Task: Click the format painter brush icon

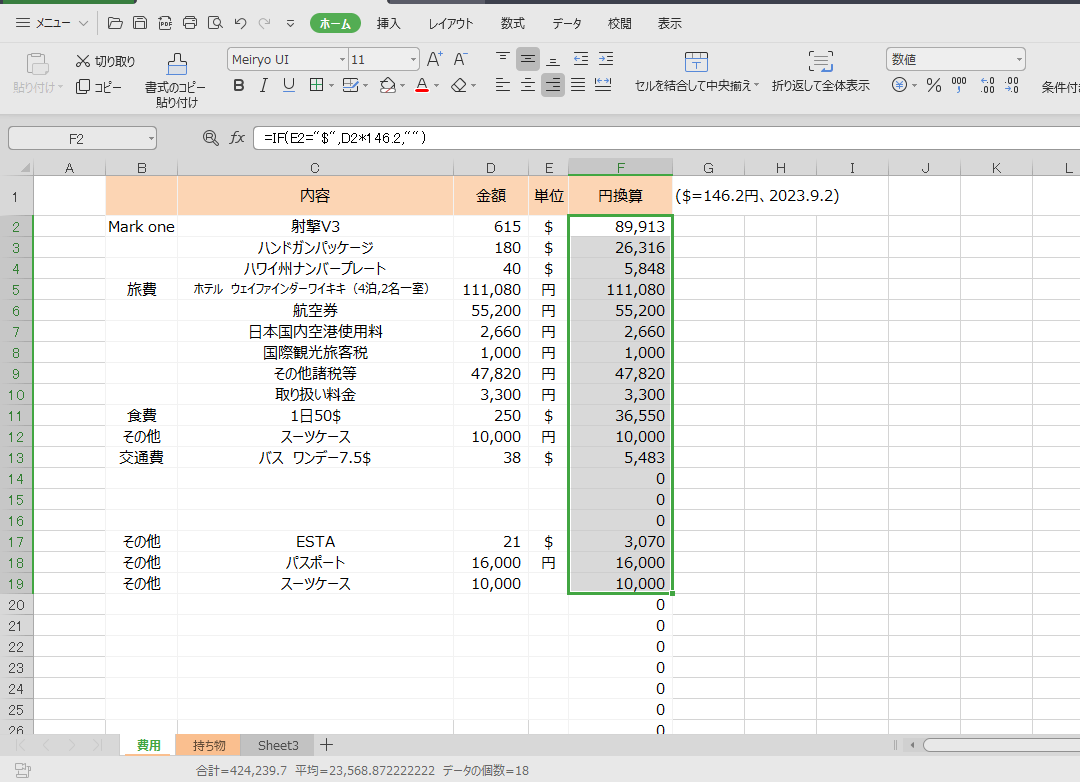Action: click(177, 65)
